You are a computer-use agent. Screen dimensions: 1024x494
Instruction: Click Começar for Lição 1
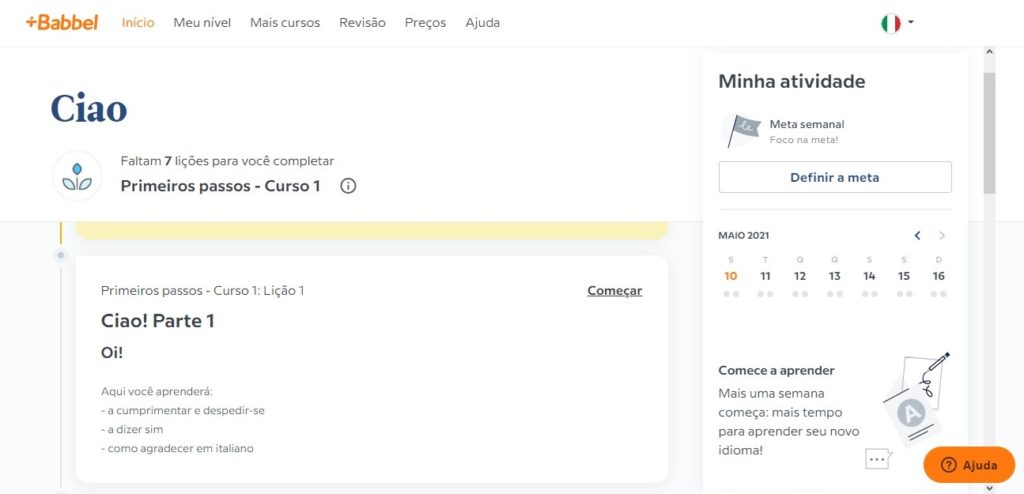(615, 291)
